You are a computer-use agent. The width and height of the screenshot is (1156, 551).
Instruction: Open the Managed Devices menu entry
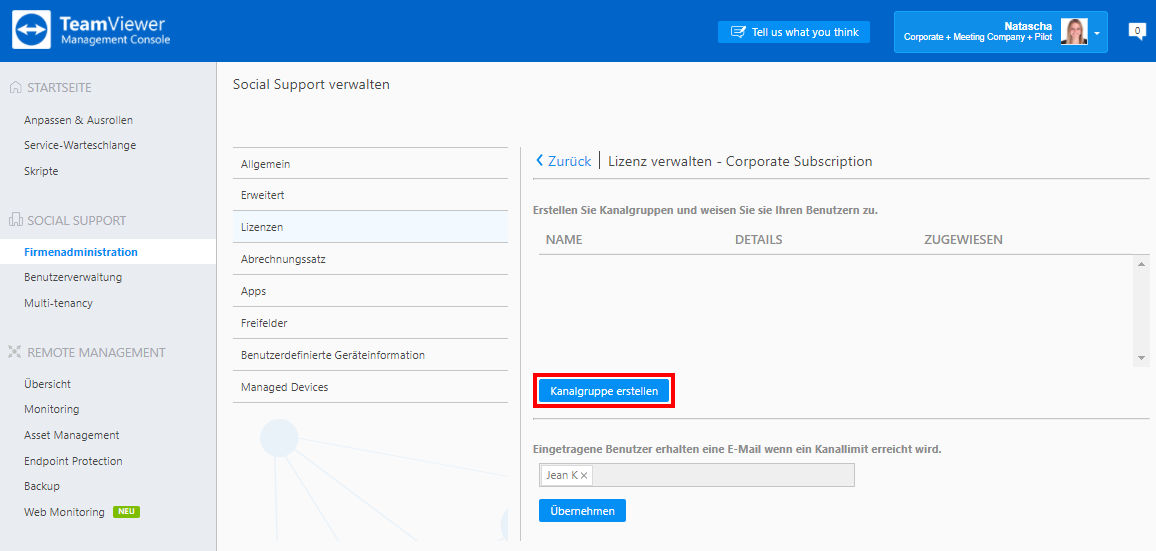click(x=370, y=387)
